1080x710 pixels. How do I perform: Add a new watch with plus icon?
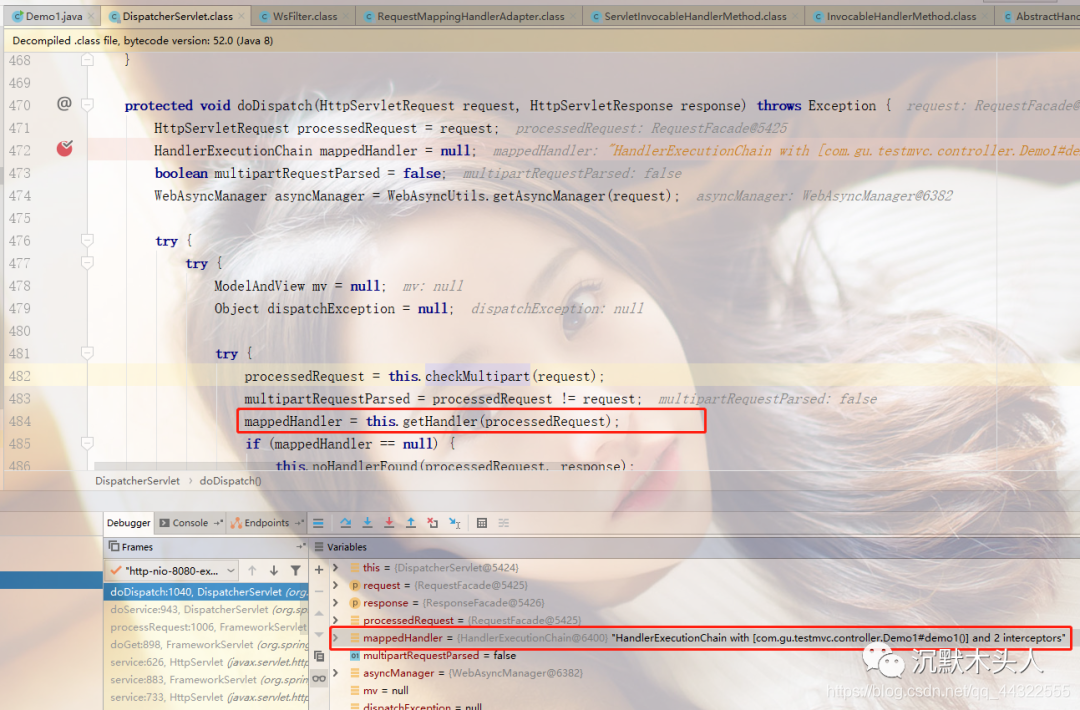tap(319, 570)
